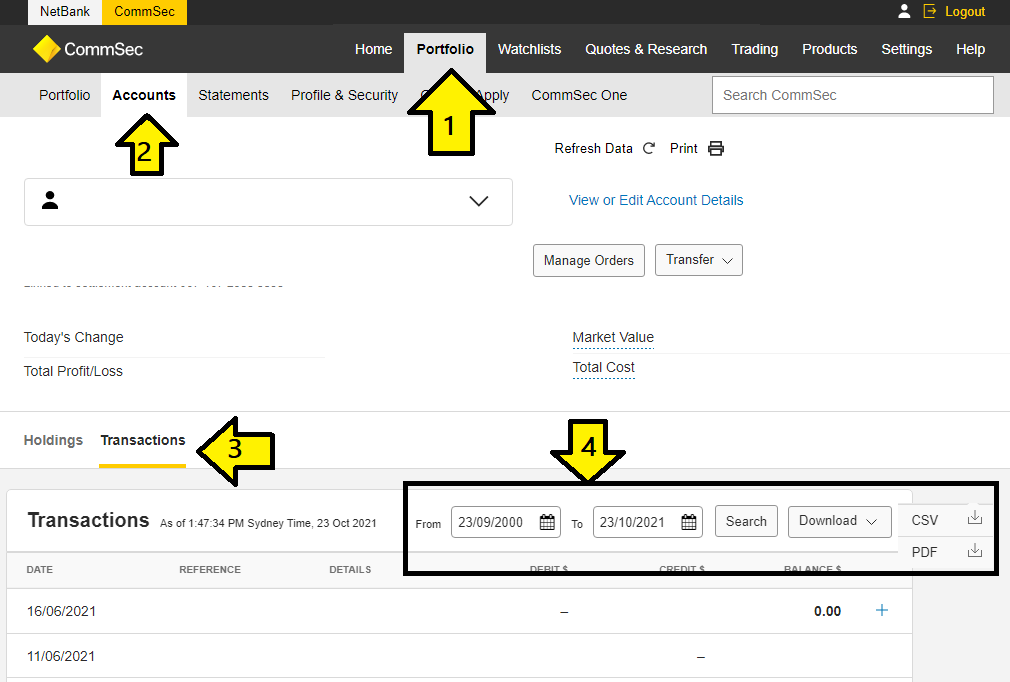This screenshot has width=1010, height=682.
Task: Click the Print printer icon
Action: click(716, 148)
